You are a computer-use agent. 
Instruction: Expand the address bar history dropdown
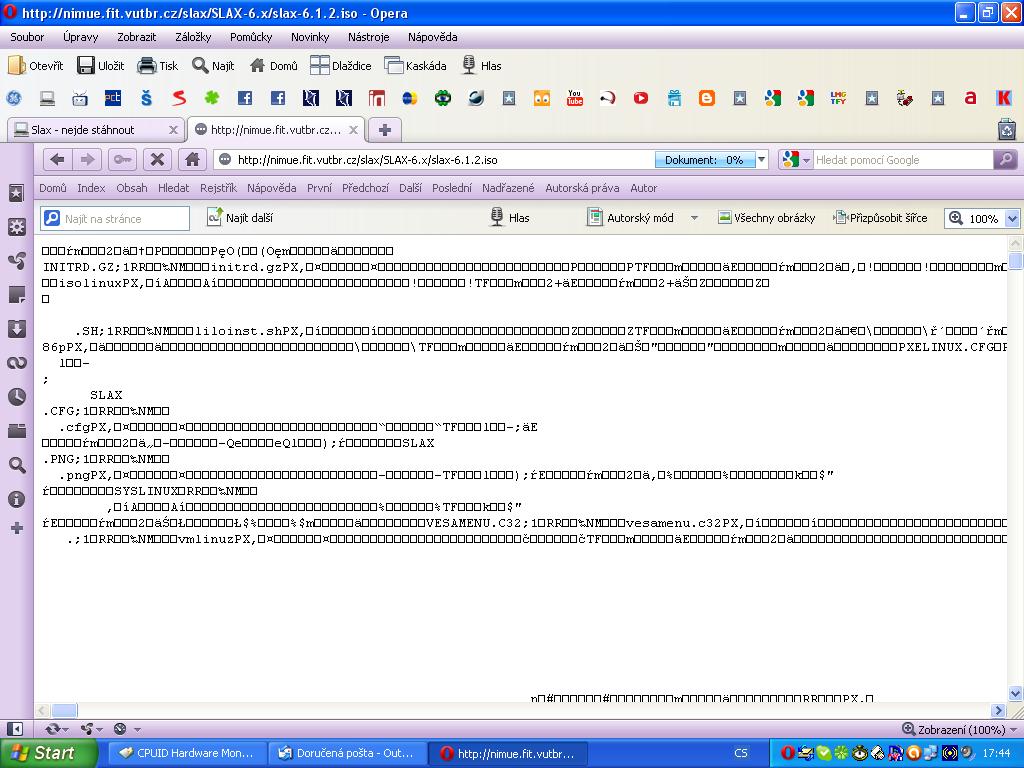pos(762,160)
